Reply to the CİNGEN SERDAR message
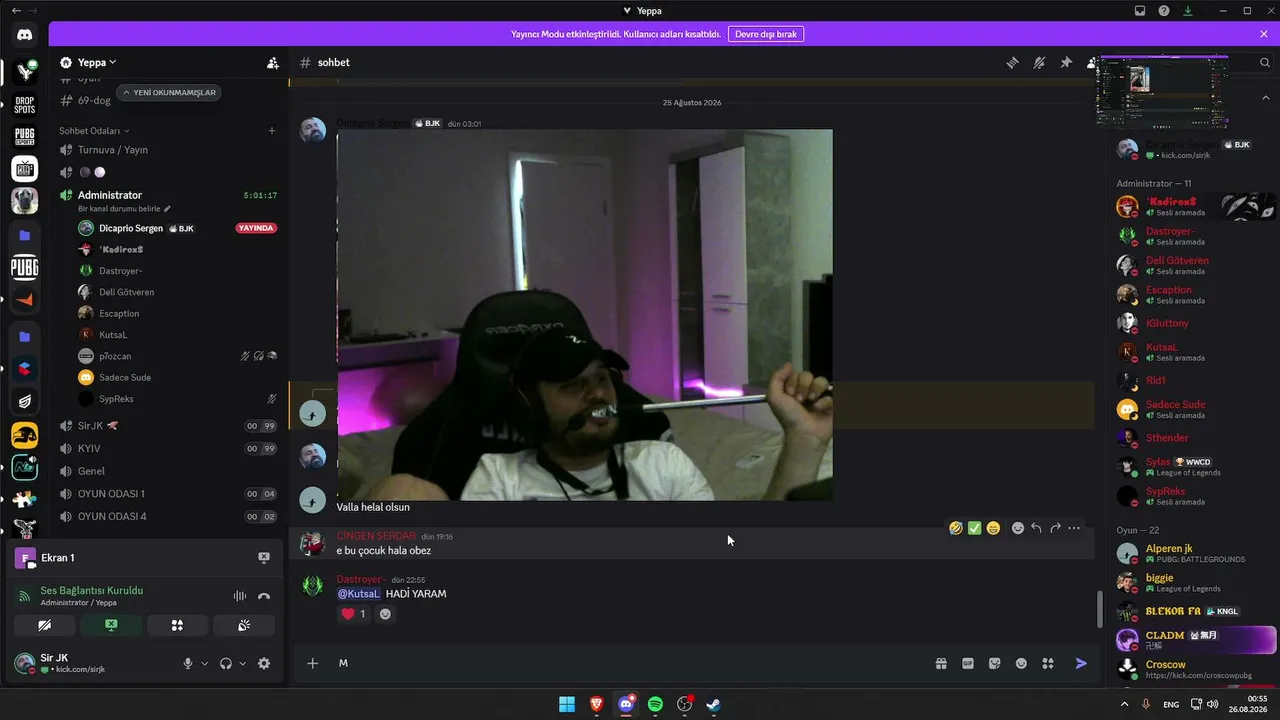Screen dimensions: 1280x720 (1037, 528)
